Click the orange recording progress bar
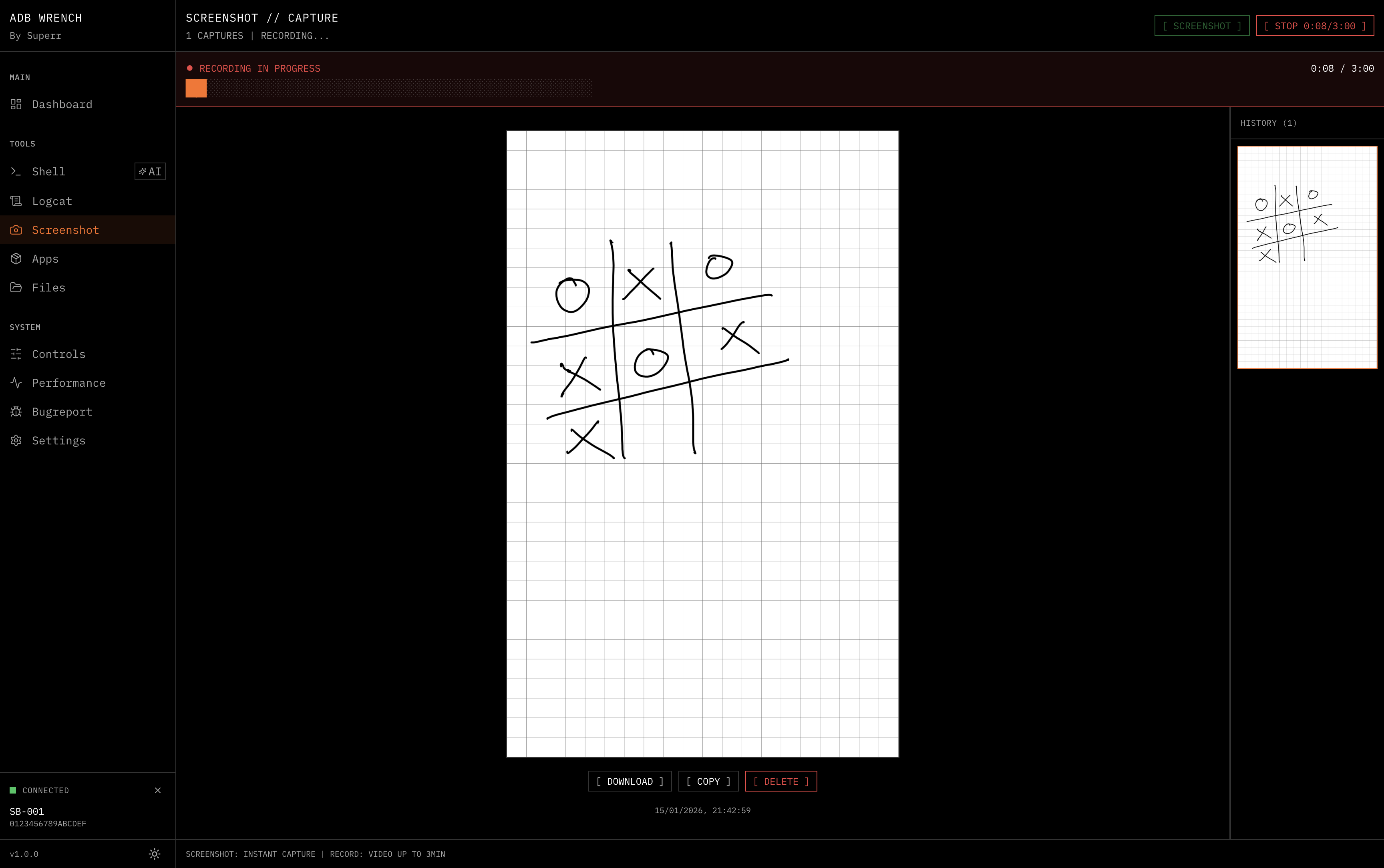 196,88
